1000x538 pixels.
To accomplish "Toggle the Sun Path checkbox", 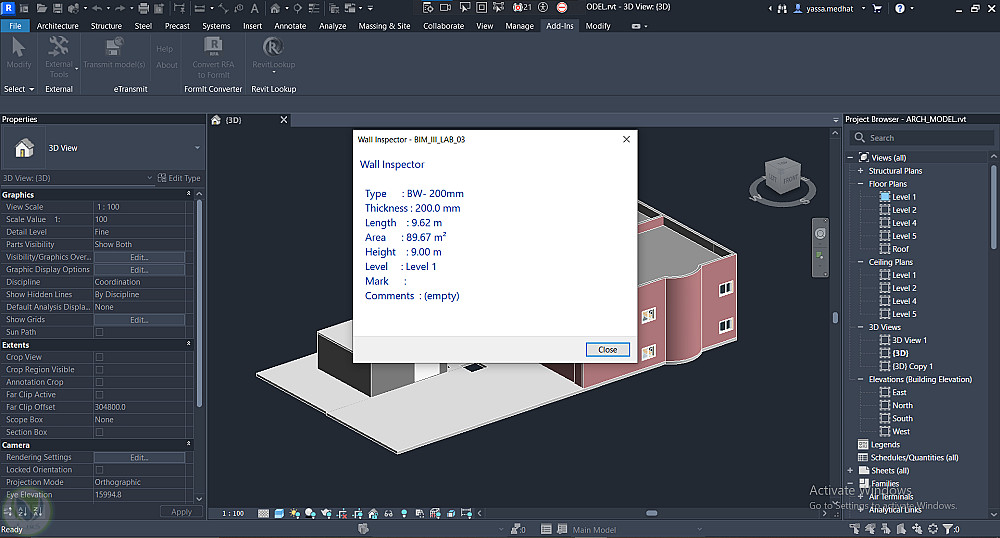I will pyautogui.click(x=99, y=332).
